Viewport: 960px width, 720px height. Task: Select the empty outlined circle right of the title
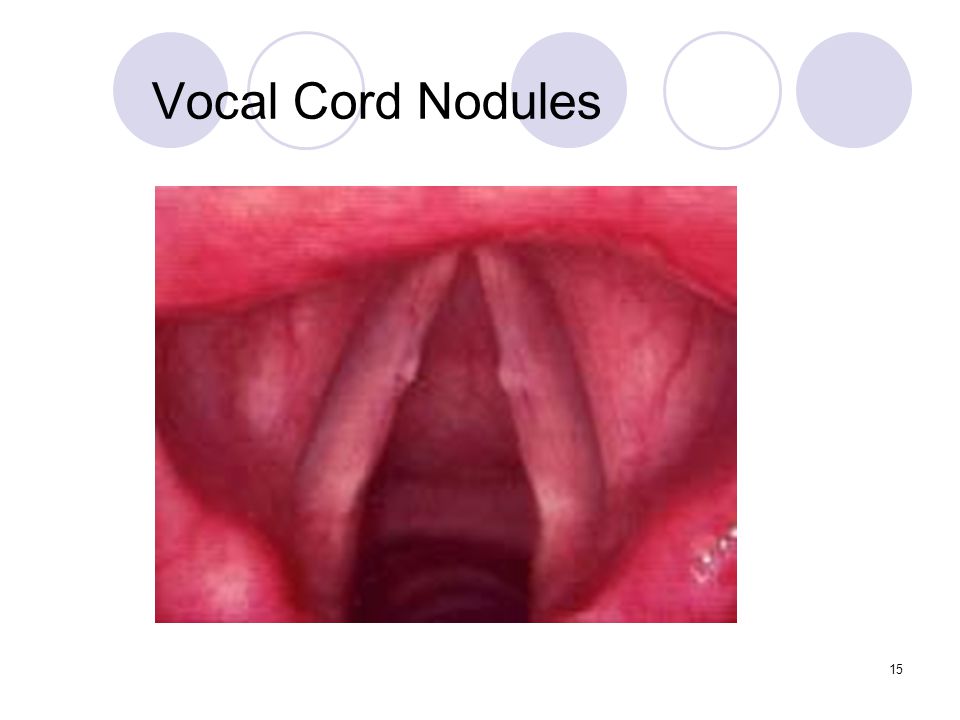(722, 90)
